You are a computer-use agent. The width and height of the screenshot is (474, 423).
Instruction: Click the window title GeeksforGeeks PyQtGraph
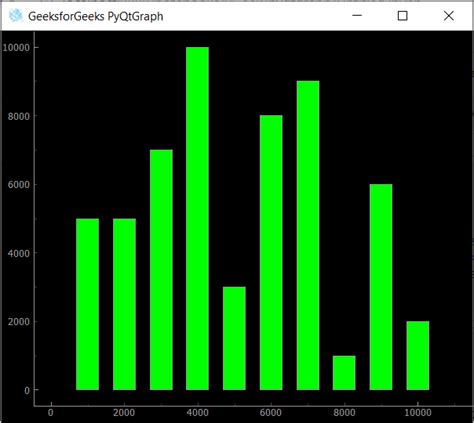(x=96, y=16)
